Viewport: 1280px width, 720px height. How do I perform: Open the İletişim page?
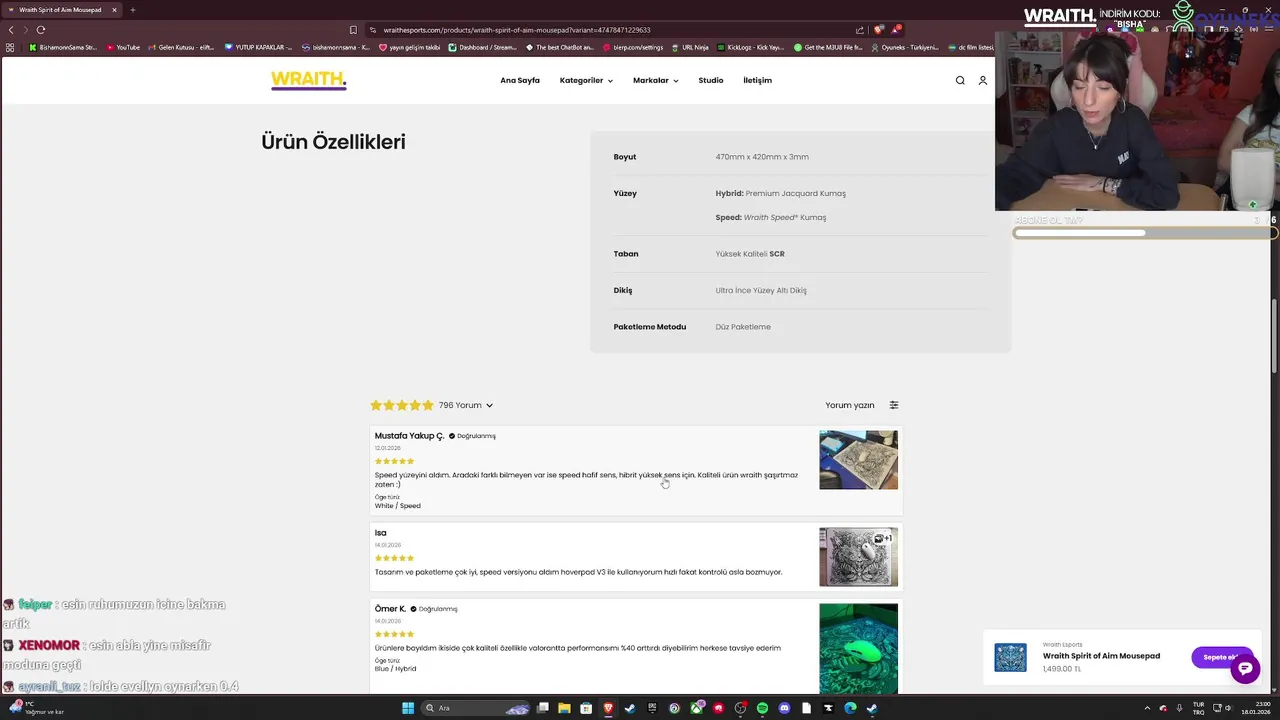point(757,80)
